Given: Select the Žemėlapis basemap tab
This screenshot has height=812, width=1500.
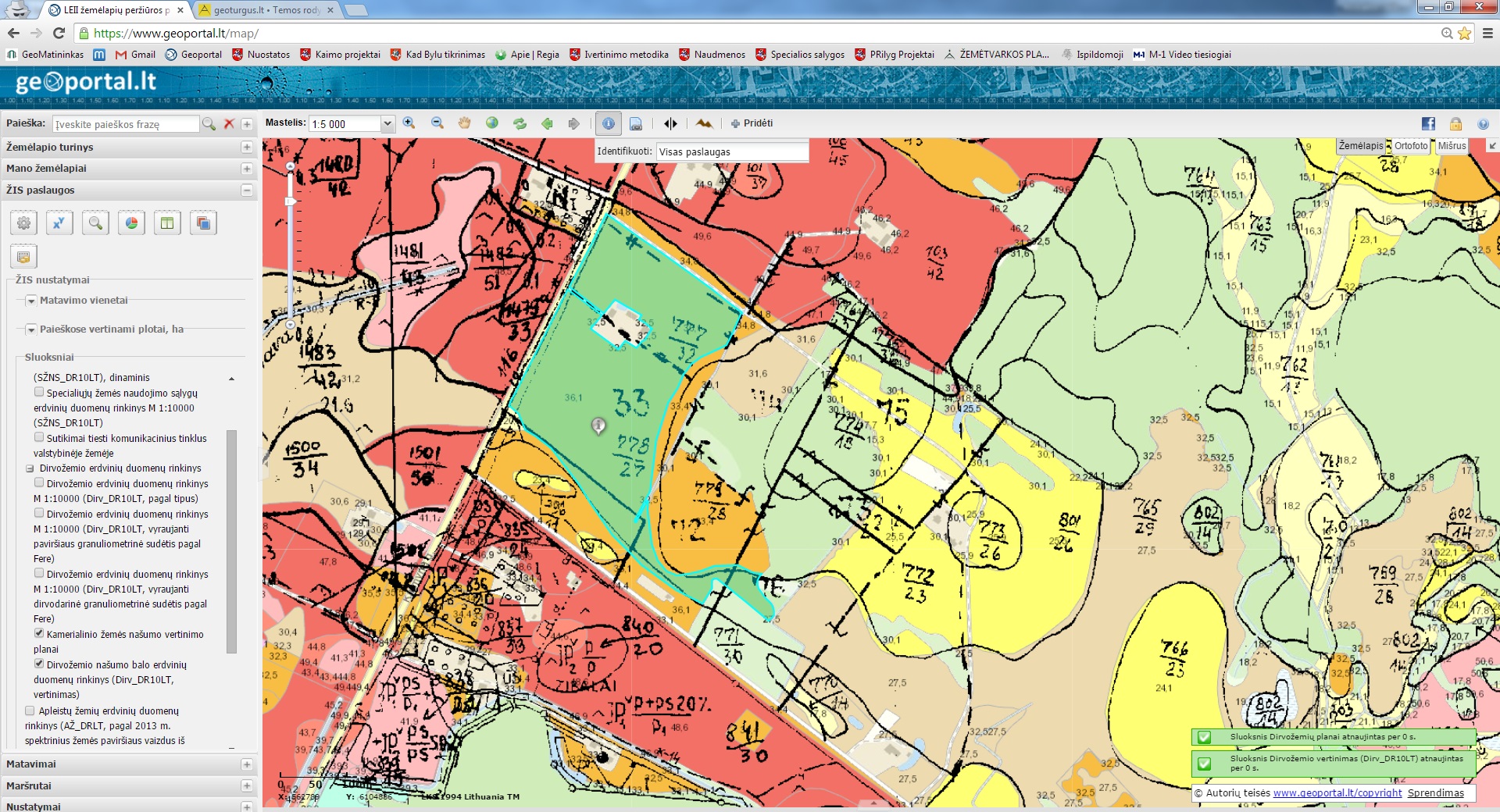Looking at the screenshot, I should (1361, 146).
